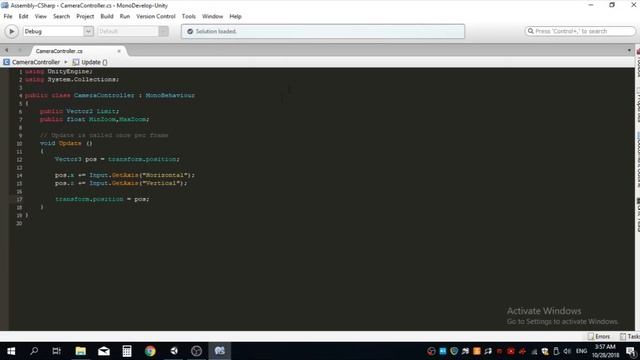Click the taskbar search icon
The height and width of the screenshot is (360, 640).
pyautogui.click(x=34, y=351)
